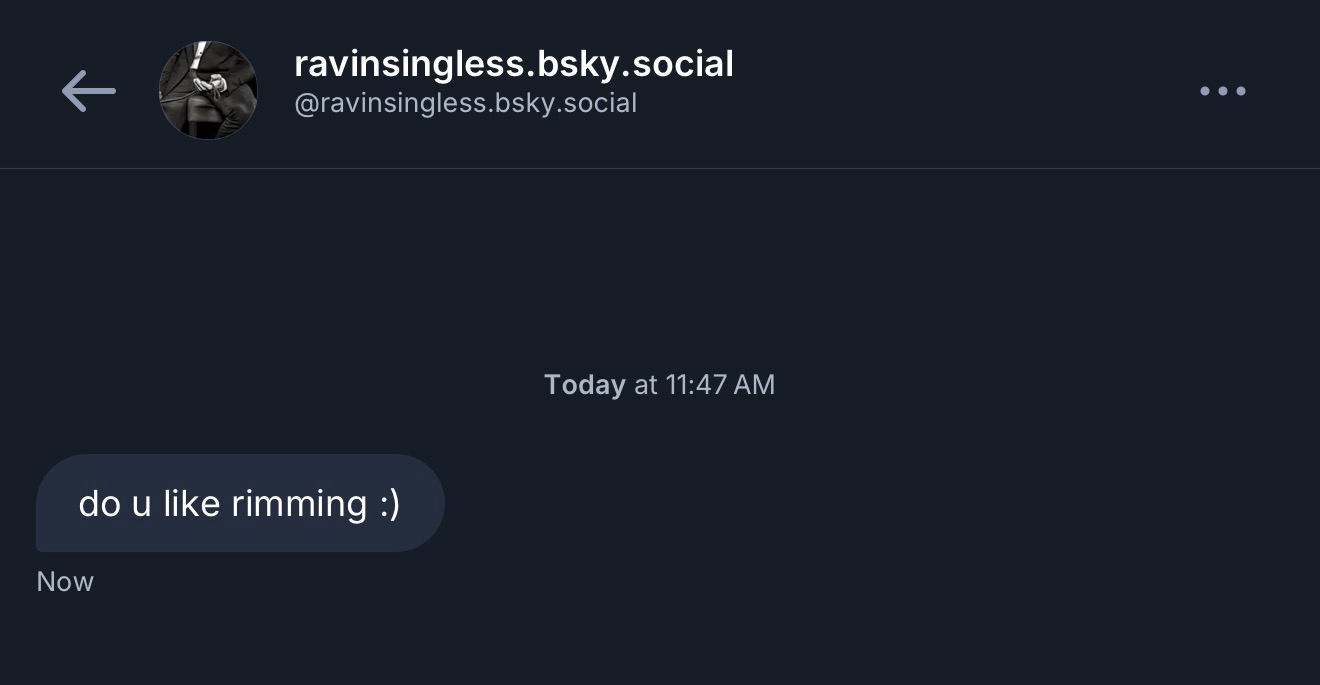Click the gray handle text below the name
Viewport: 1320px width, 685px height.
click(465, 103)
